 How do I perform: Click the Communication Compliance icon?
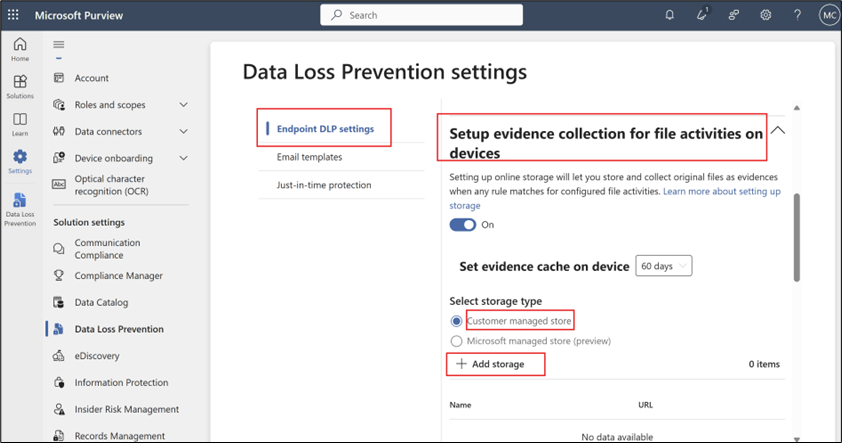pyautogui.click(x=59, y=249)
